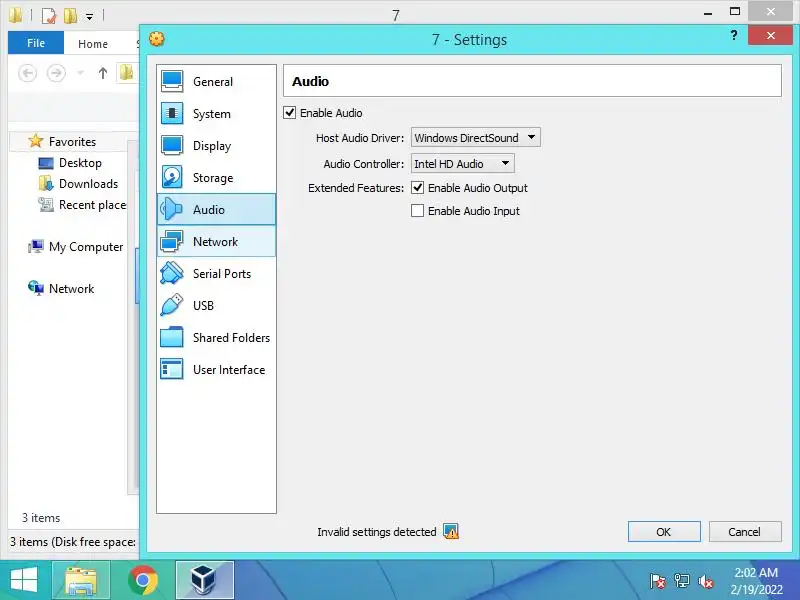Screen dimensions: 800x600
Task: Select Favorites in Explorer sidebar
Action: click(72, 141)
